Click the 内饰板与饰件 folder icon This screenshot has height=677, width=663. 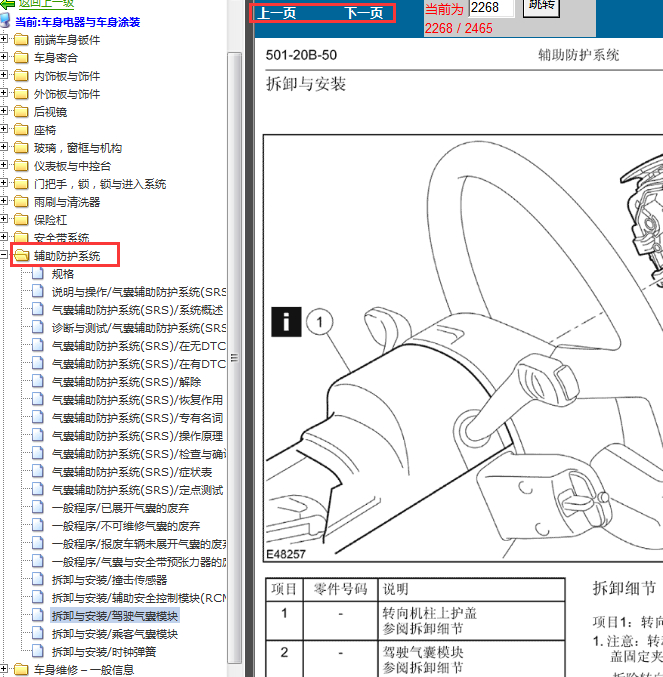[21, 76]
